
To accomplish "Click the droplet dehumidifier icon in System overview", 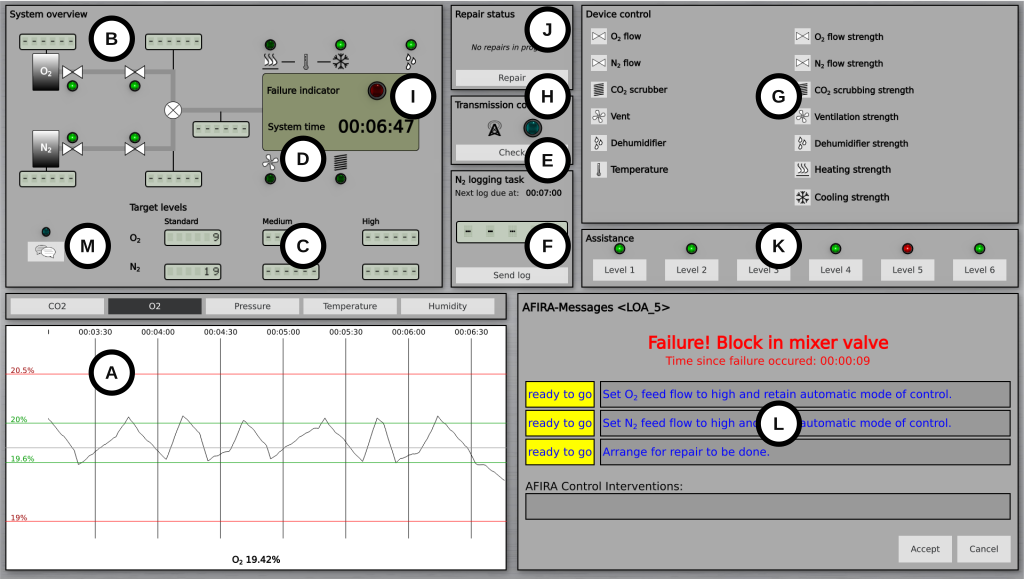I will tap(411, 61).
